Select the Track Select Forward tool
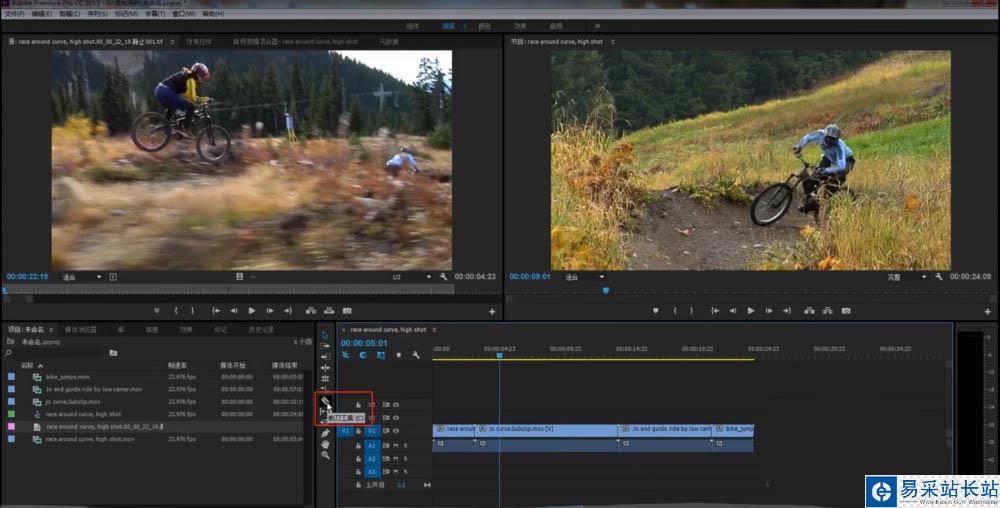Screen dimensions: 1000x508 point(325,346)
